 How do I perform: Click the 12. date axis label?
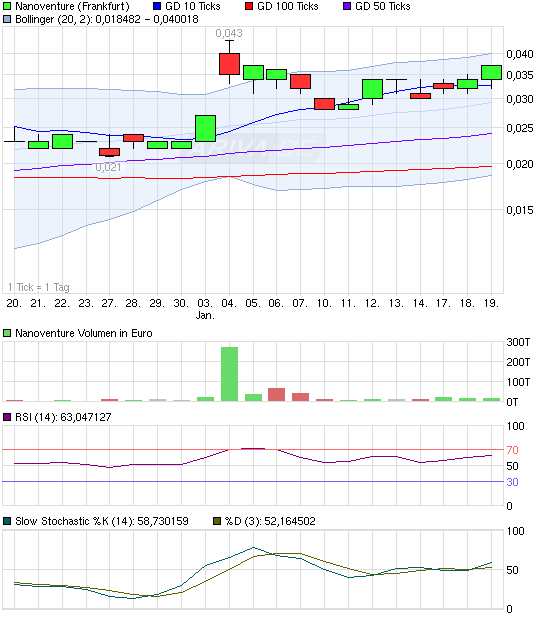(372, 303)
